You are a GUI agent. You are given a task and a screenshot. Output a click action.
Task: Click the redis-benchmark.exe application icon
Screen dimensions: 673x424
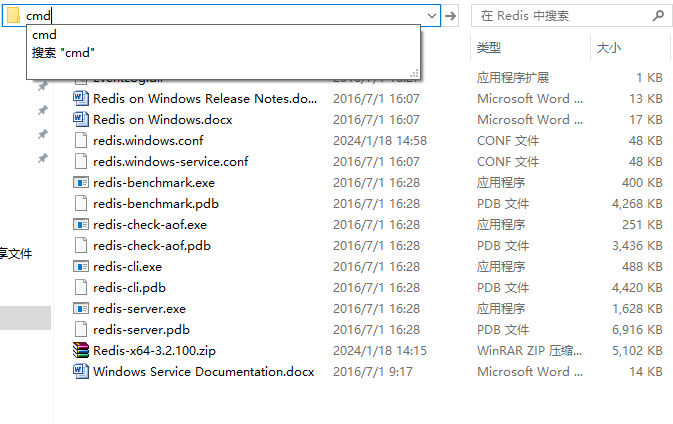81,182
